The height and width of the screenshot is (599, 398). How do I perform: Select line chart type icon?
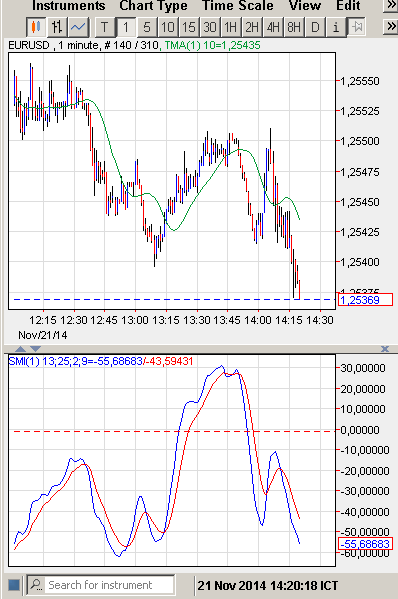pyautogui.click(x=78, y=27)
